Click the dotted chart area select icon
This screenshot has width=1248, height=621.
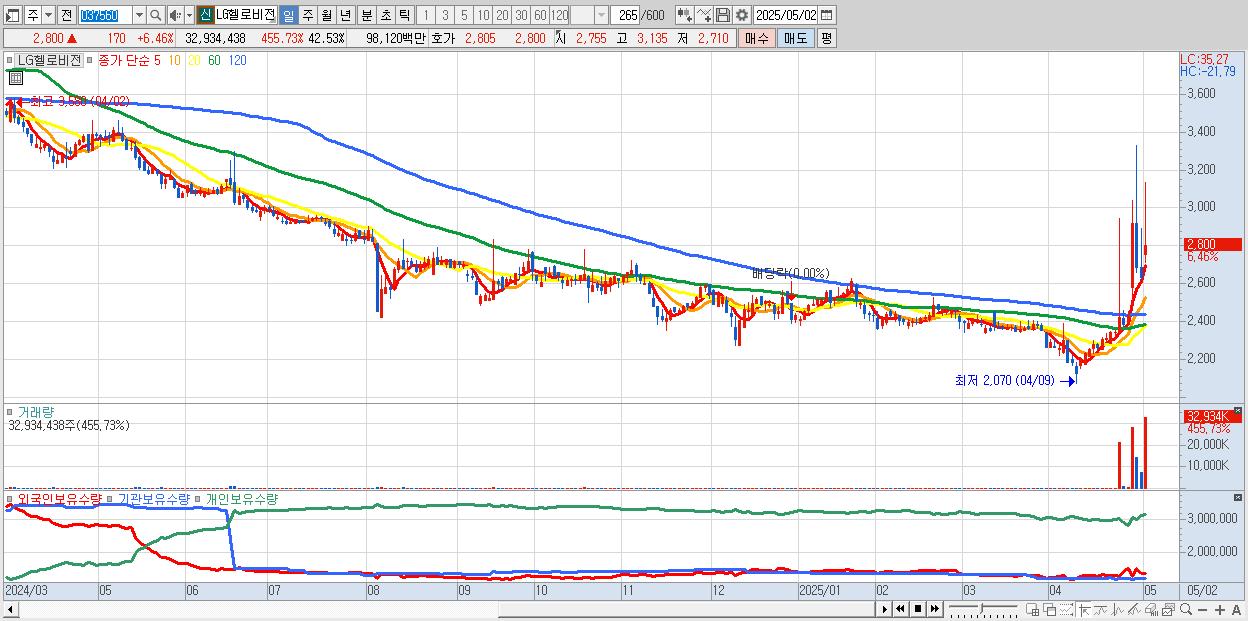pos(1066,609)
